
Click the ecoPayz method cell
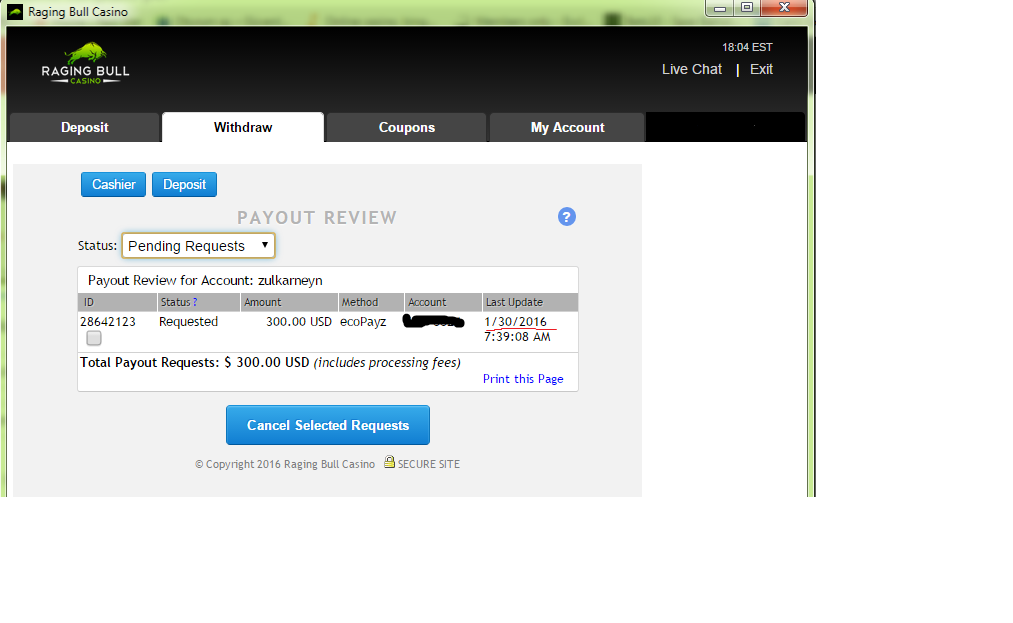(x=363, y=321)
